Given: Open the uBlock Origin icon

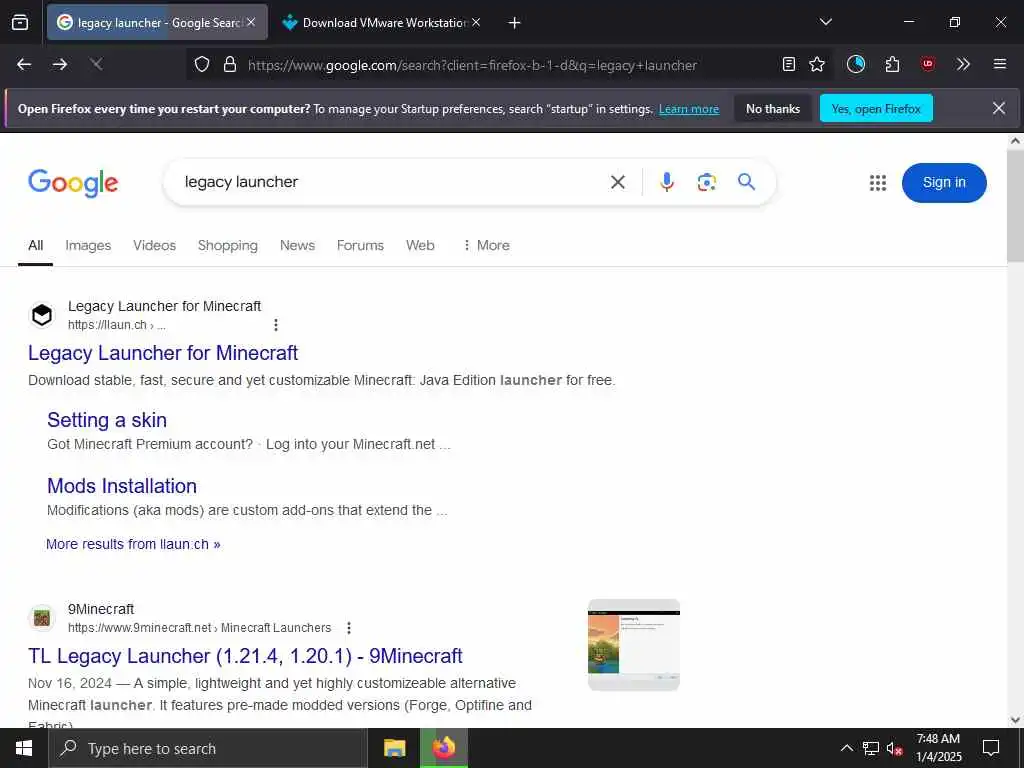Looking at the screenshot, I should (927, 64).
